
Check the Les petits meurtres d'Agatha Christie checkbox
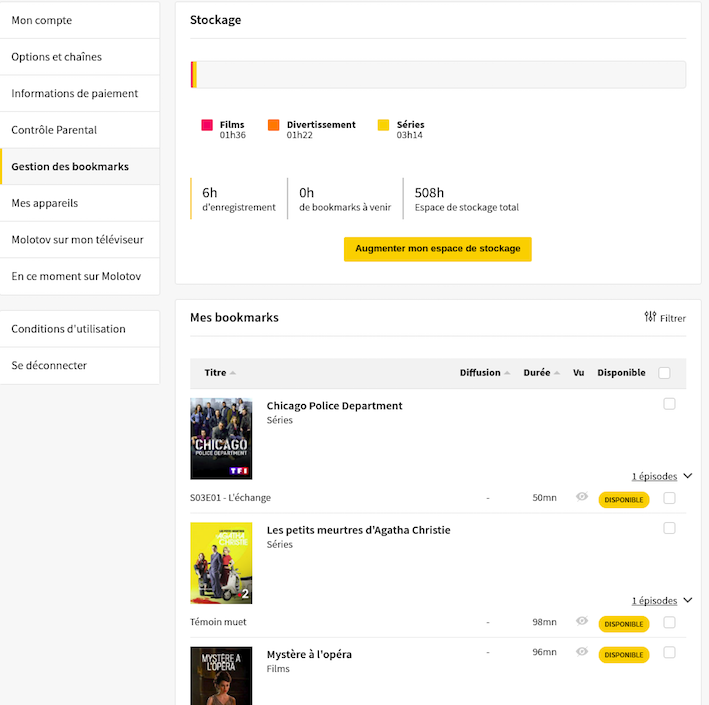click(669, 528)
